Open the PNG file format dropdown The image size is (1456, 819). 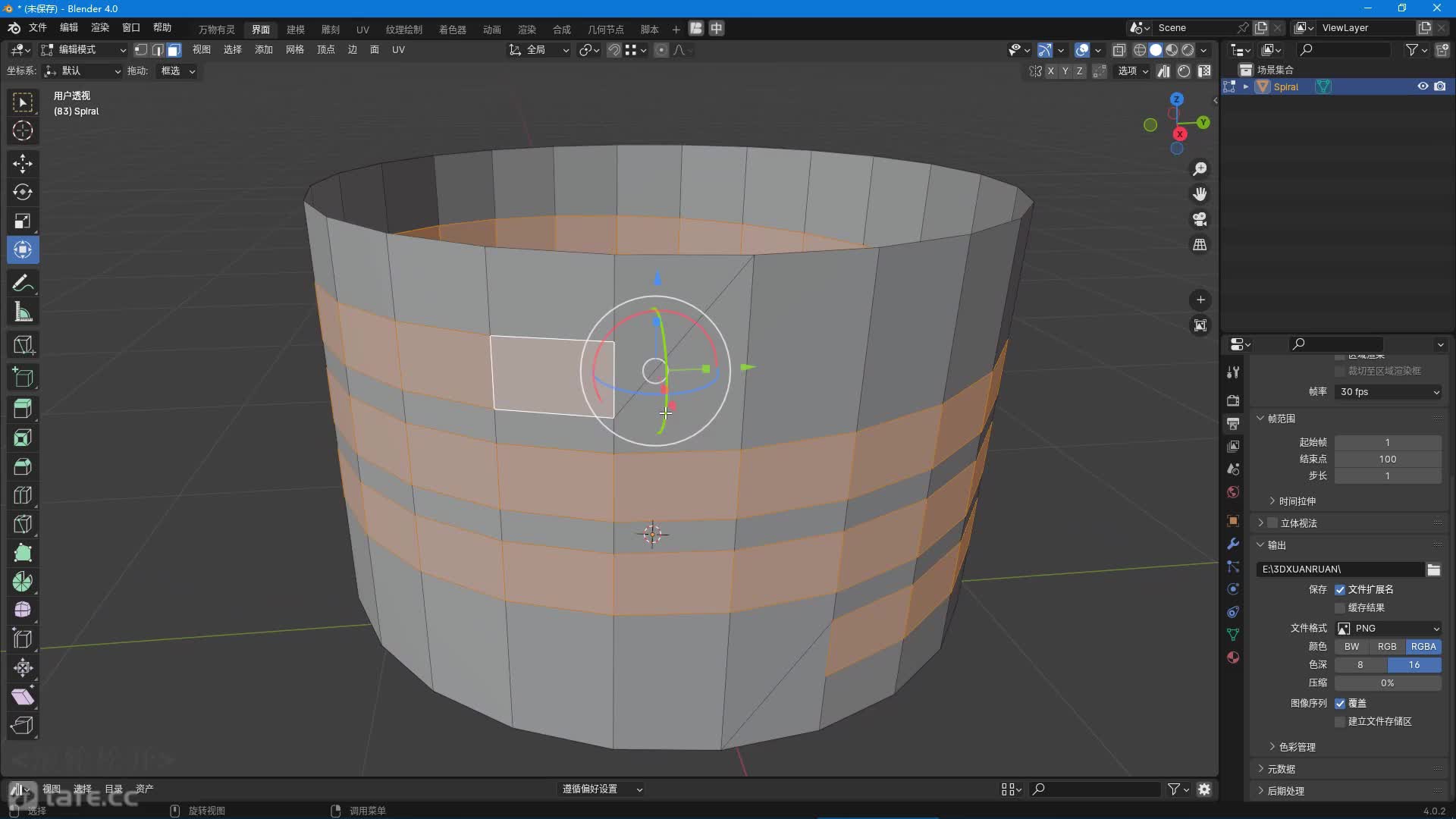[x=1389, y=629]
